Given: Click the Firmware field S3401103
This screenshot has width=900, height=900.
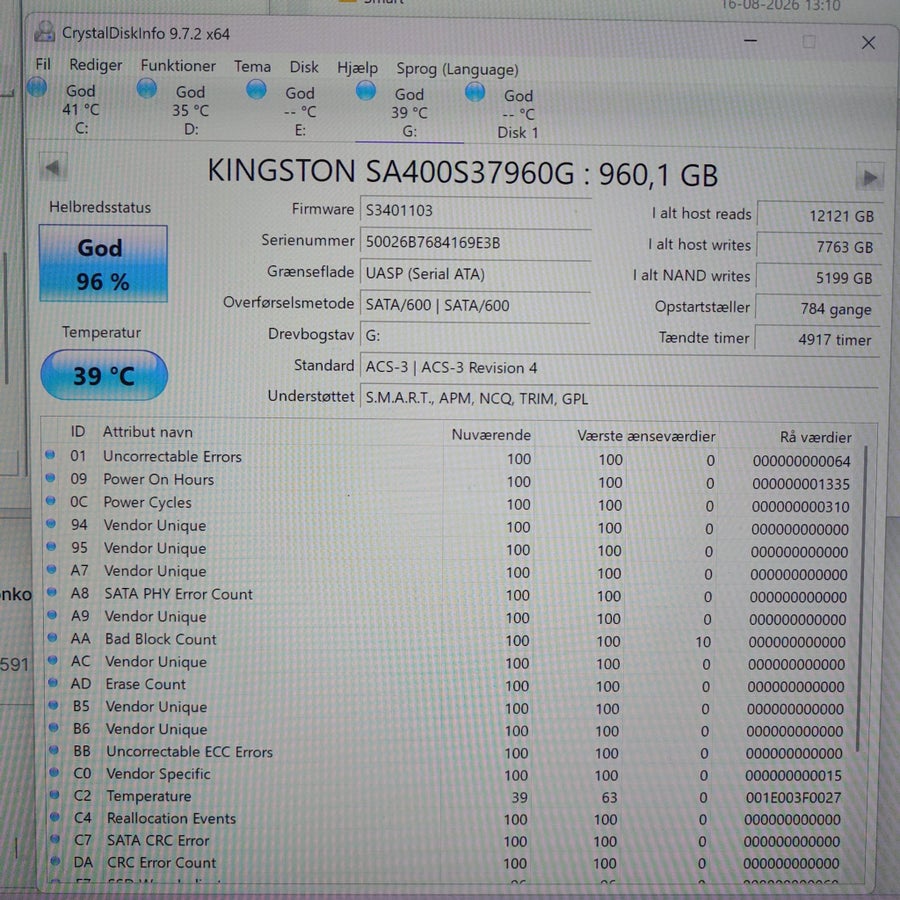Looking at the screenshot, I should (475, 210).
